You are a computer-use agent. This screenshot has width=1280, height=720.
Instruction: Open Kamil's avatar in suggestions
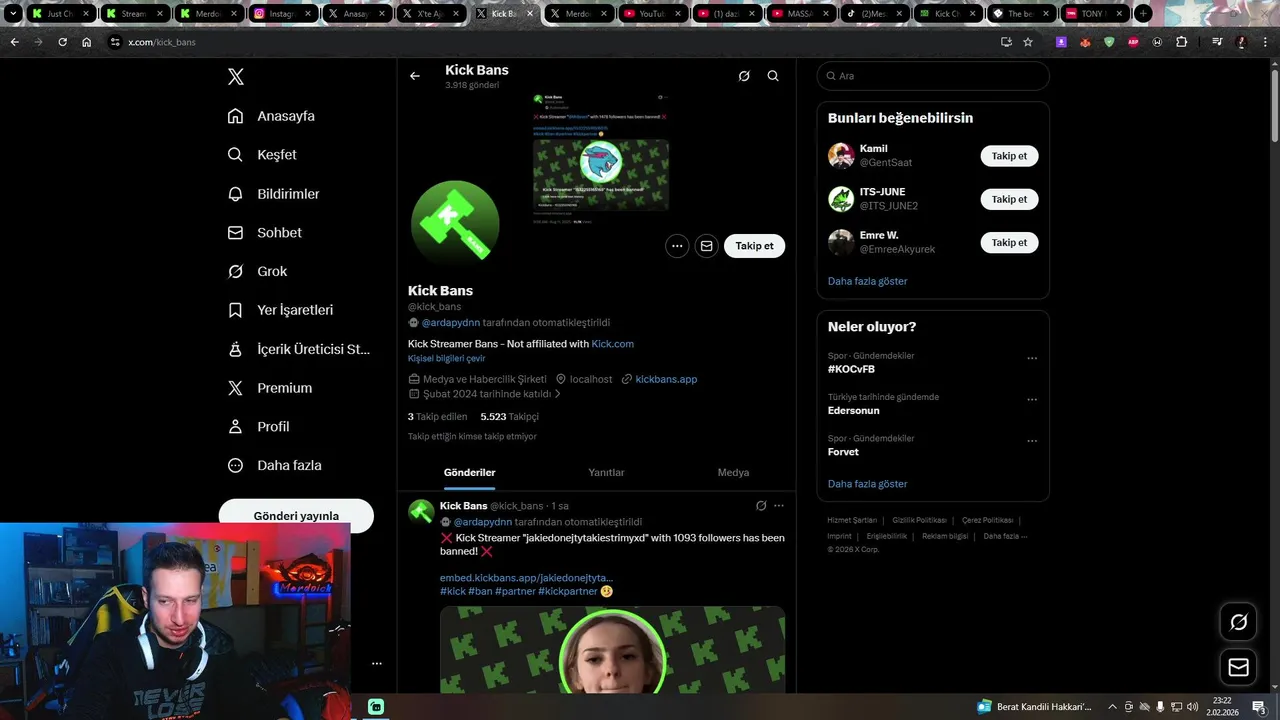pos(841,156)
